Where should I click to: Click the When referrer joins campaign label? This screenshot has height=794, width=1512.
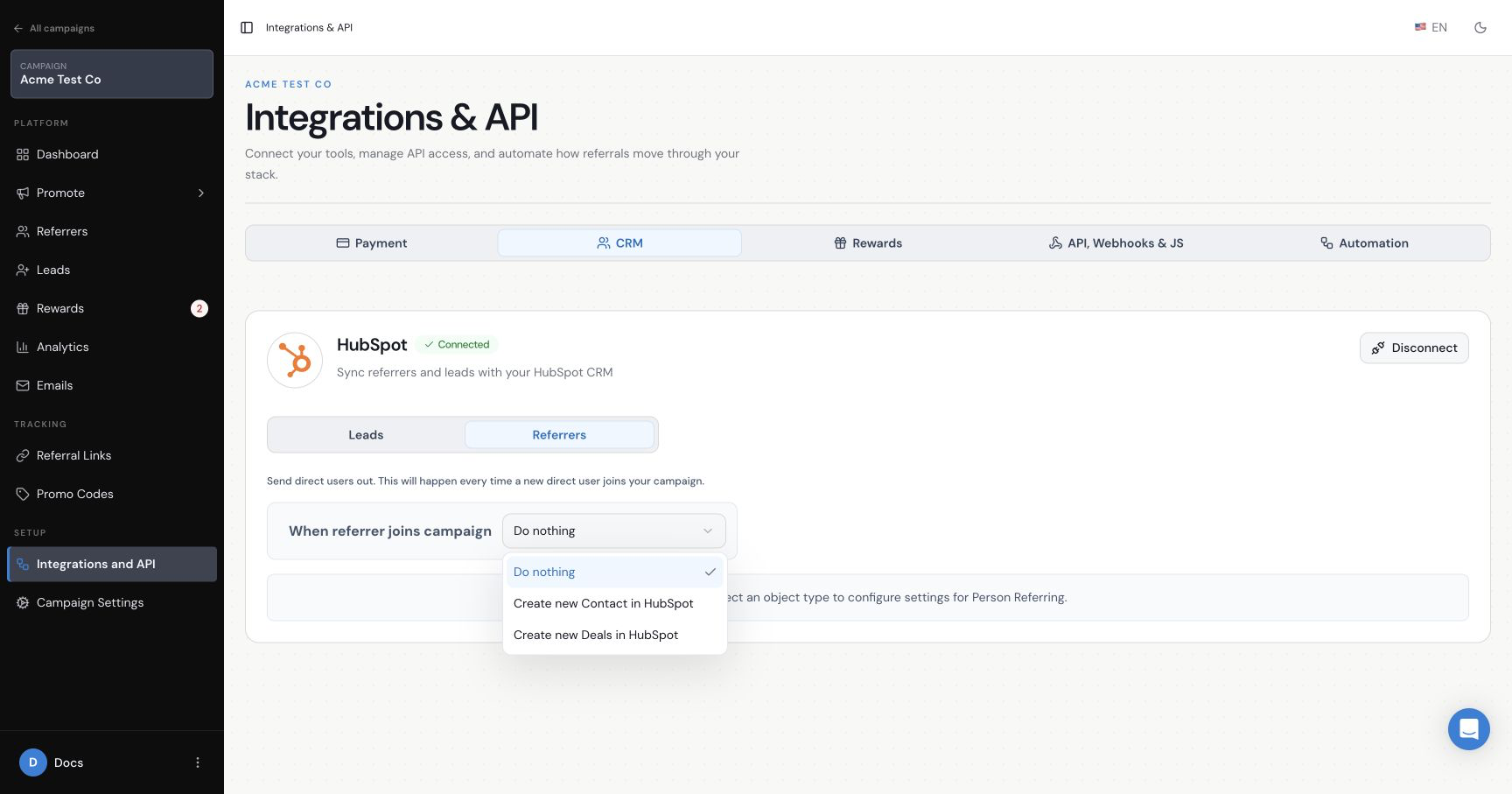tap(390, 531)
